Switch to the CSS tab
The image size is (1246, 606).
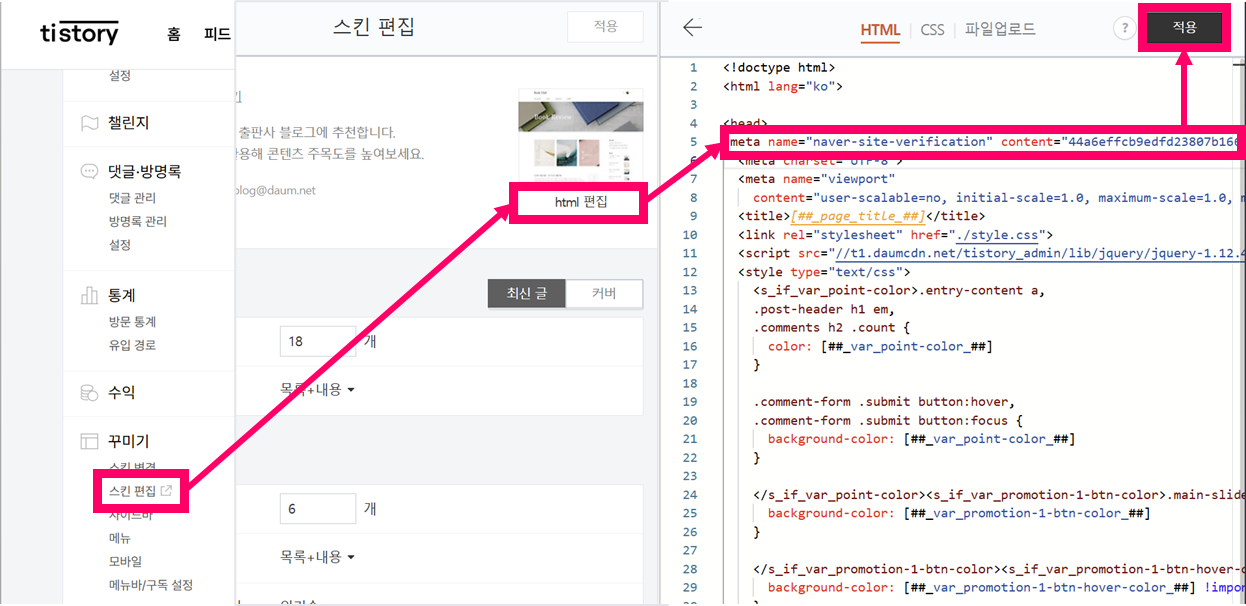click(932, 30)
